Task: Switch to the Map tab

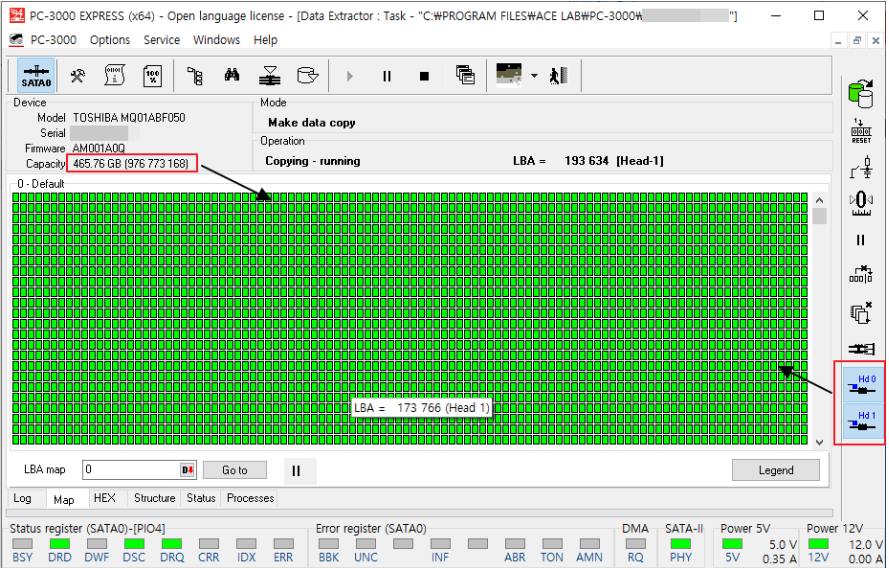Action: point(64,499)
